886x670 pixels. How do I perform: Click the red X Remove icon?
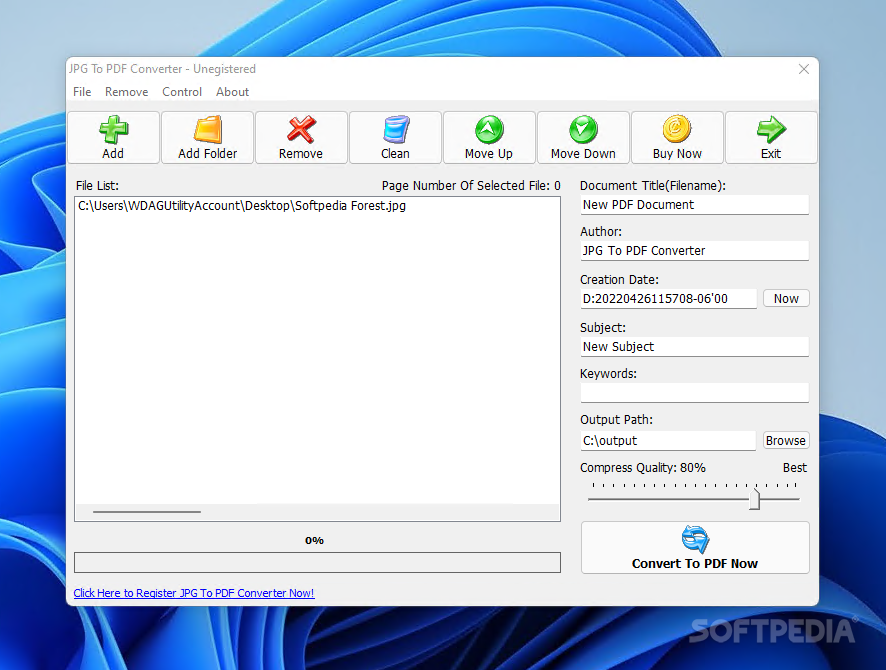click(x=301, y=129)
